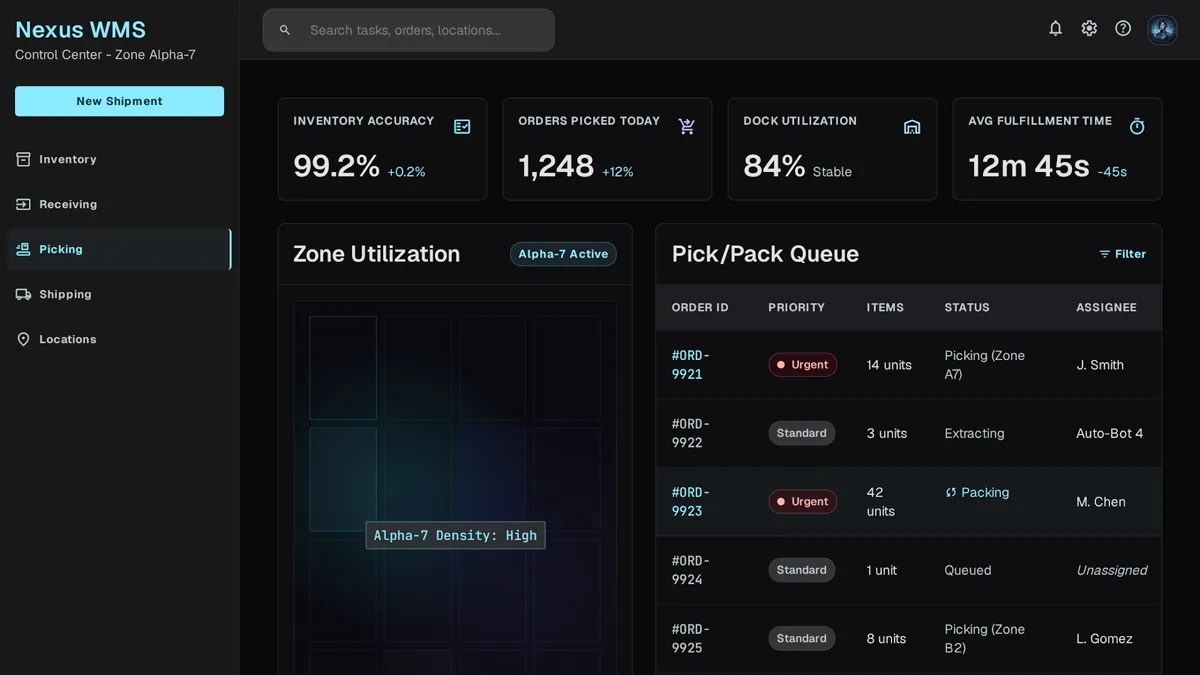Click the Orders Picked Today cart icon
Screen dimensions: 1200x675
[687, 127]
